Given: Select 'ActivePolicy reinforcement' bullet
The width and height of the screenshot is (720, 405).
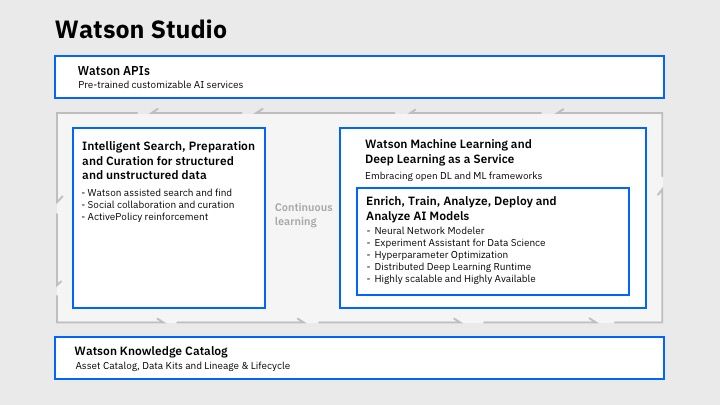Looking at the screenshot, I should [x=145, y=216].
